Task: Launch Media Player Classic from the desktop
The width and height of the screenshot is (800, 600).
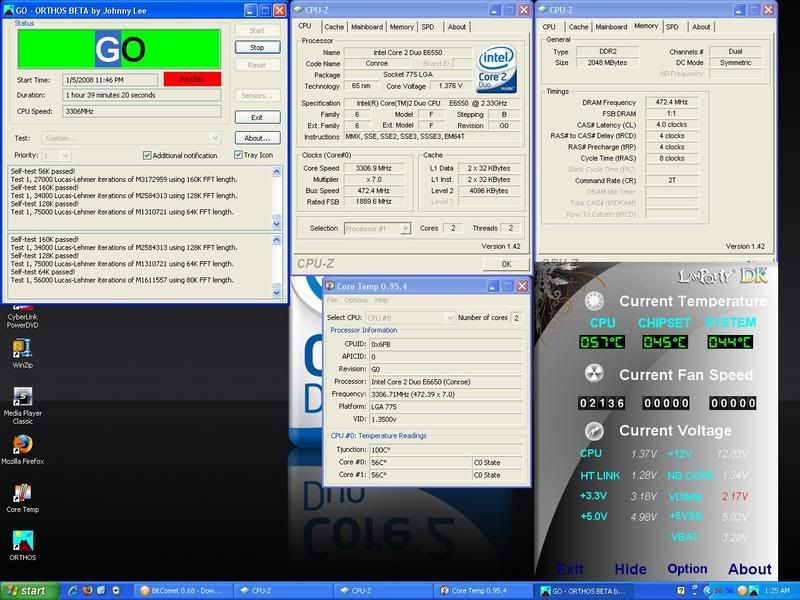Action: coord(22,406)
